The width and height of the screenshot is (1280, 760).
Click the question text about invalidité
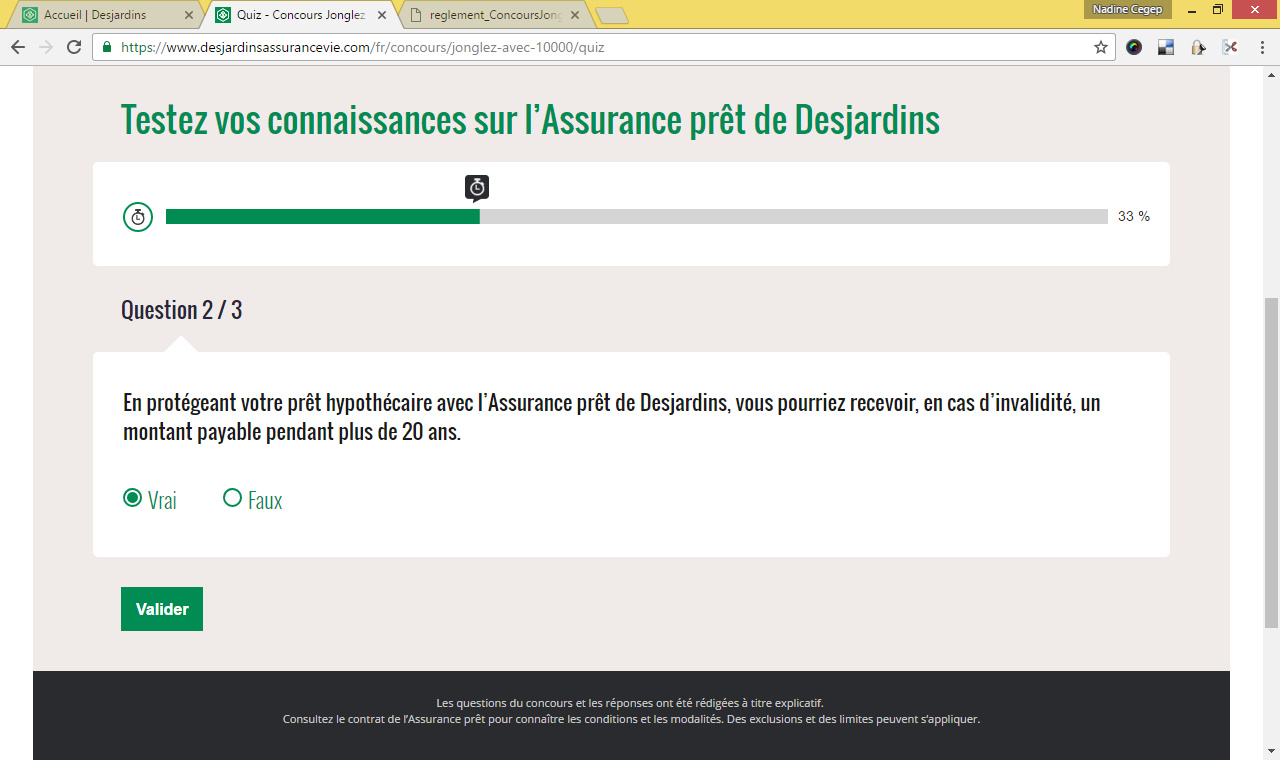[x=612, y=419]
